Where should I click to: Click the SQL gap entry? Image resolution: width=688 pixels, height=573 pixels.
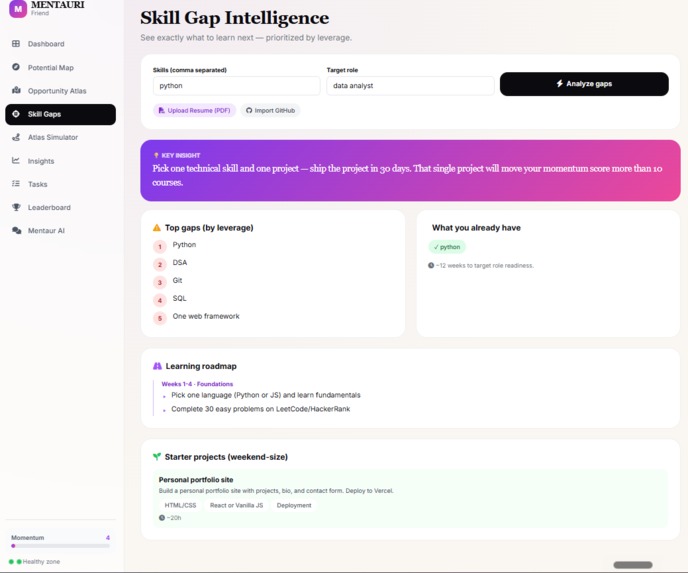(179, 298)
